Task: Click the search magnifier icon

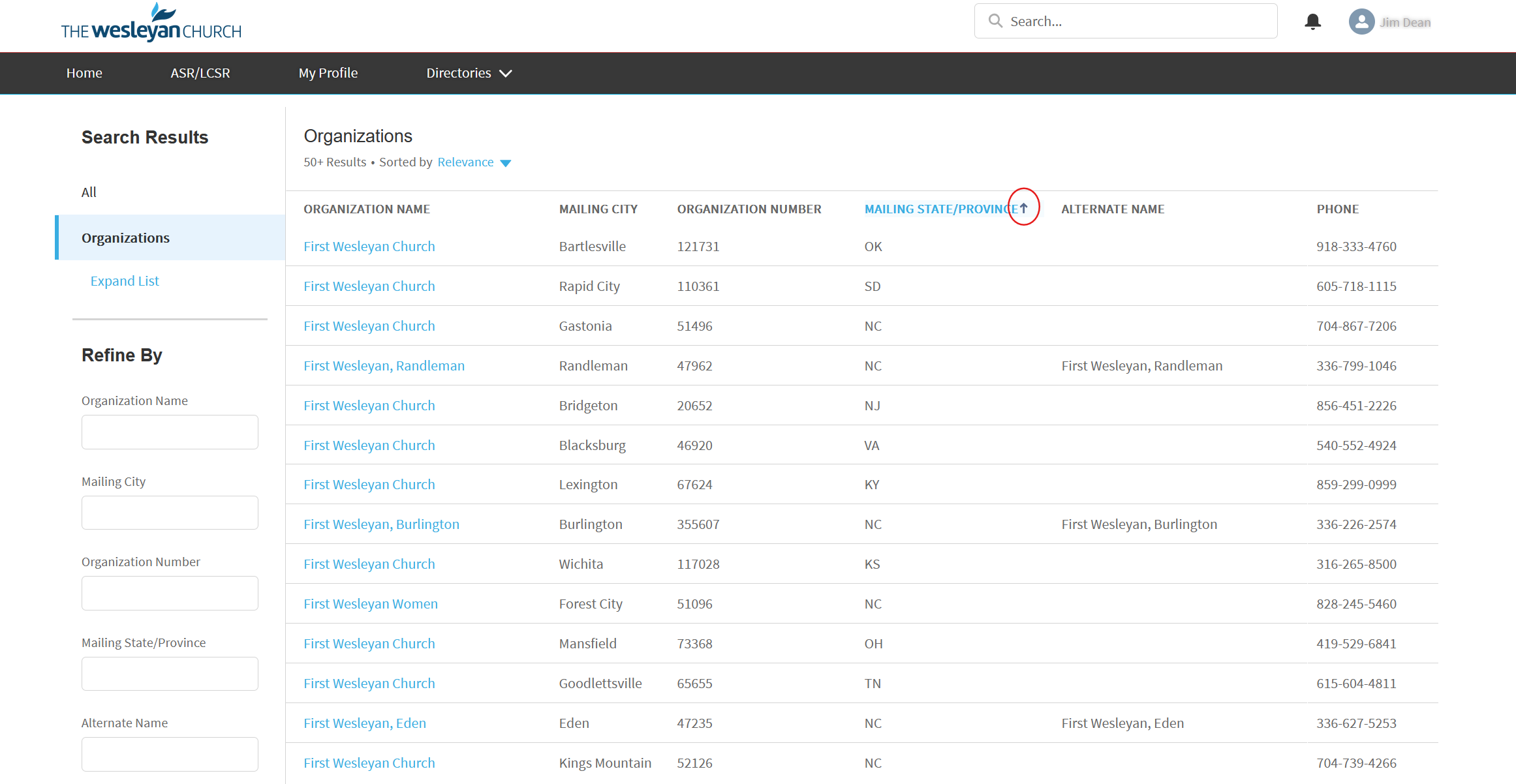Action: (995, 21)
